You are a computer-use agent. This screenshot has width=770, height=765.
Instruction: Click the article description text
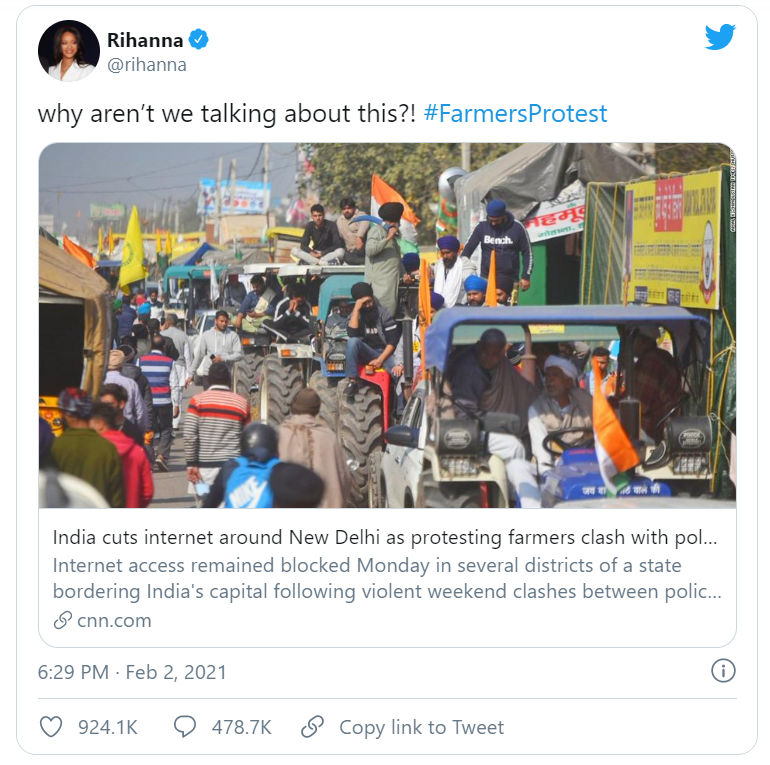(387, 578)
